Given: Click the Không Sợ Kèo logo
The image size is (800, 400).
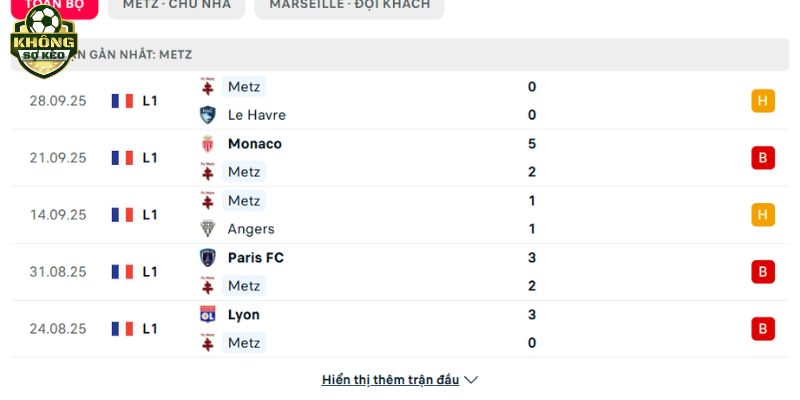Looking at the screenshot, I should [43, 42].
